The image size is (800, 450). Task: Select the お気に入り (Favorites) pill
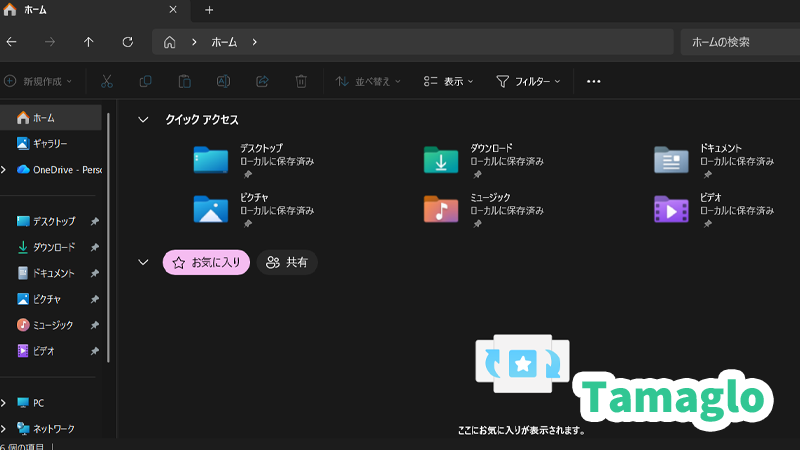(x=206, y=262)
